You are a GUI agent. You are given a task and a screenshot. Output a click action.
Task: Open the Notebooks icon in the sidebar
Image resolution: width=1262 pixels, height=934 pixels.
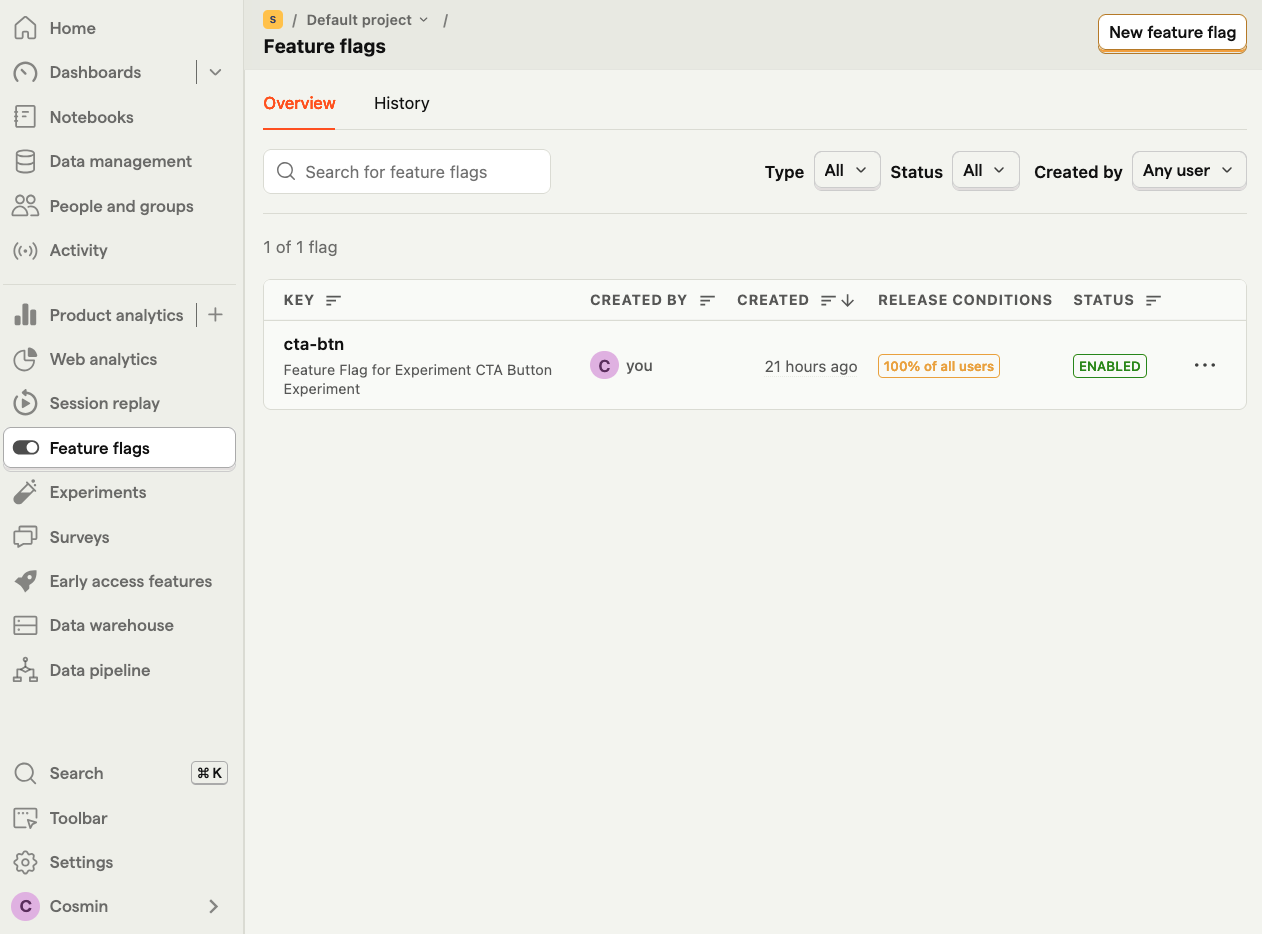point(25,117)
